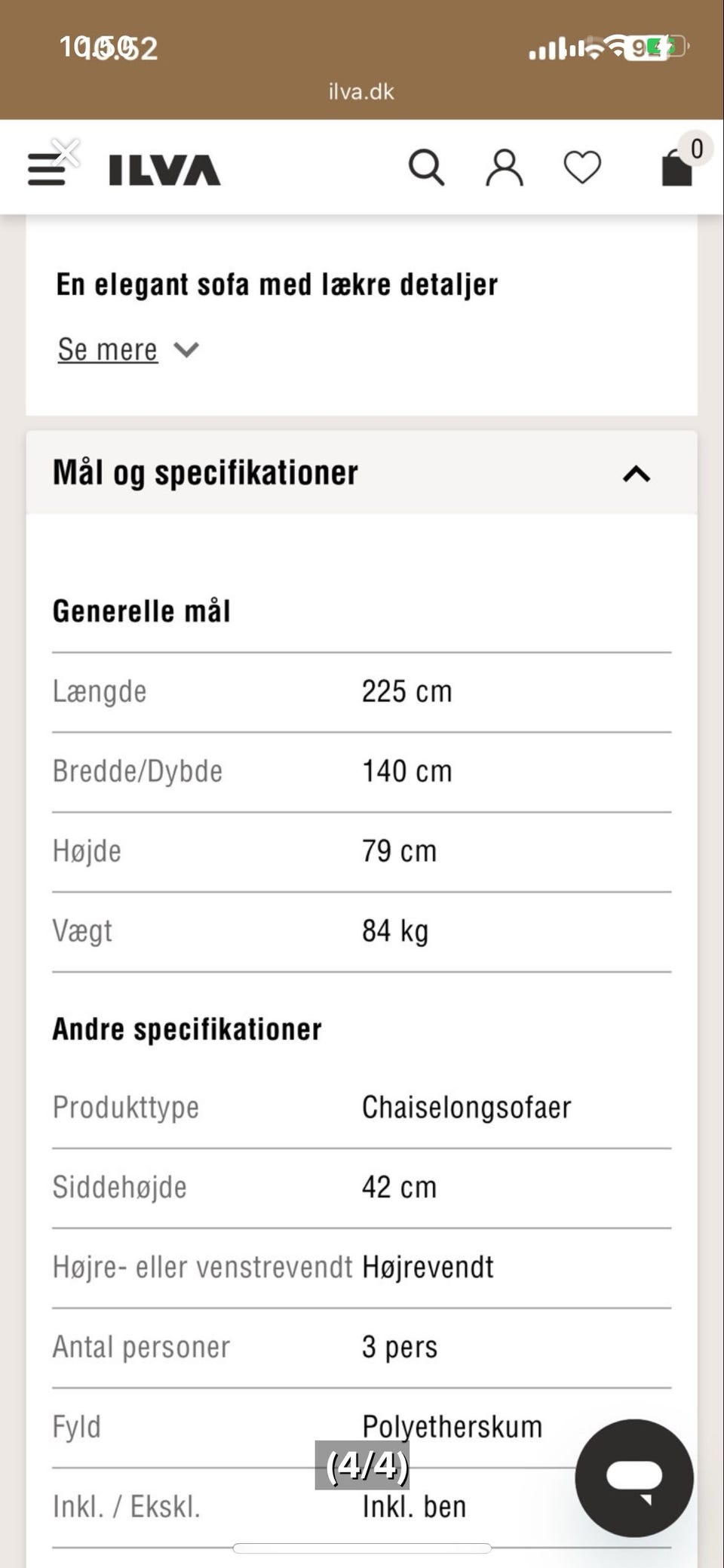Open the shopping bag icon

click(673, 168)
